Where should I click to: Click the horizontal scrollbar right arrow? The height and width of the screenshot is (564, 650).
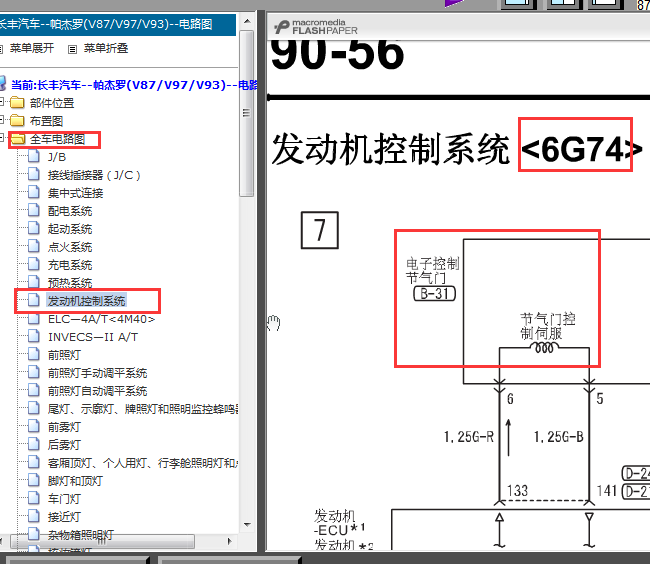pyautogui.click(x=230, y=541)
